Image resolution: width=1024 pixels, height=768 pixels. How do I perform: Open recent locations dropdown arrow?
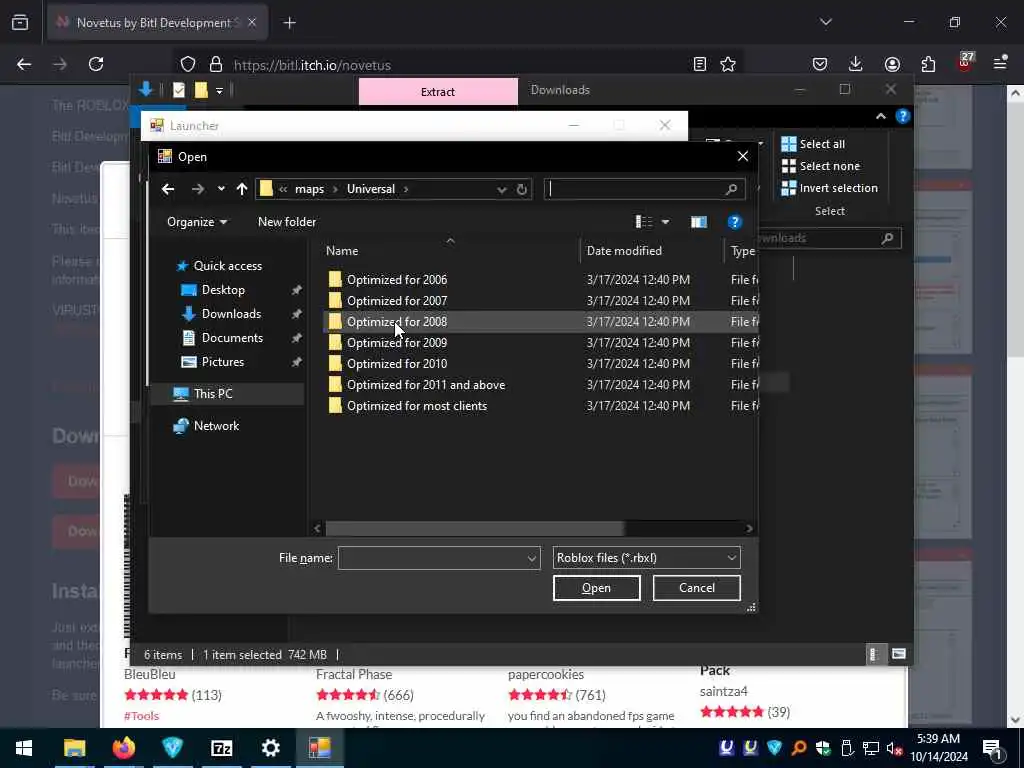point(221,189)
